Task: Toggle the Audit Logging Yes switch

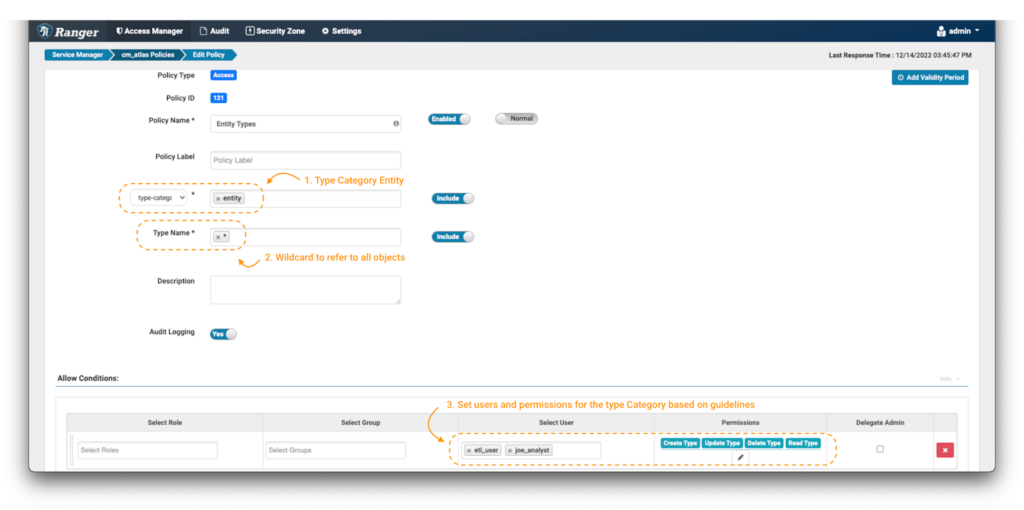Action: click(x=223, y=334)
